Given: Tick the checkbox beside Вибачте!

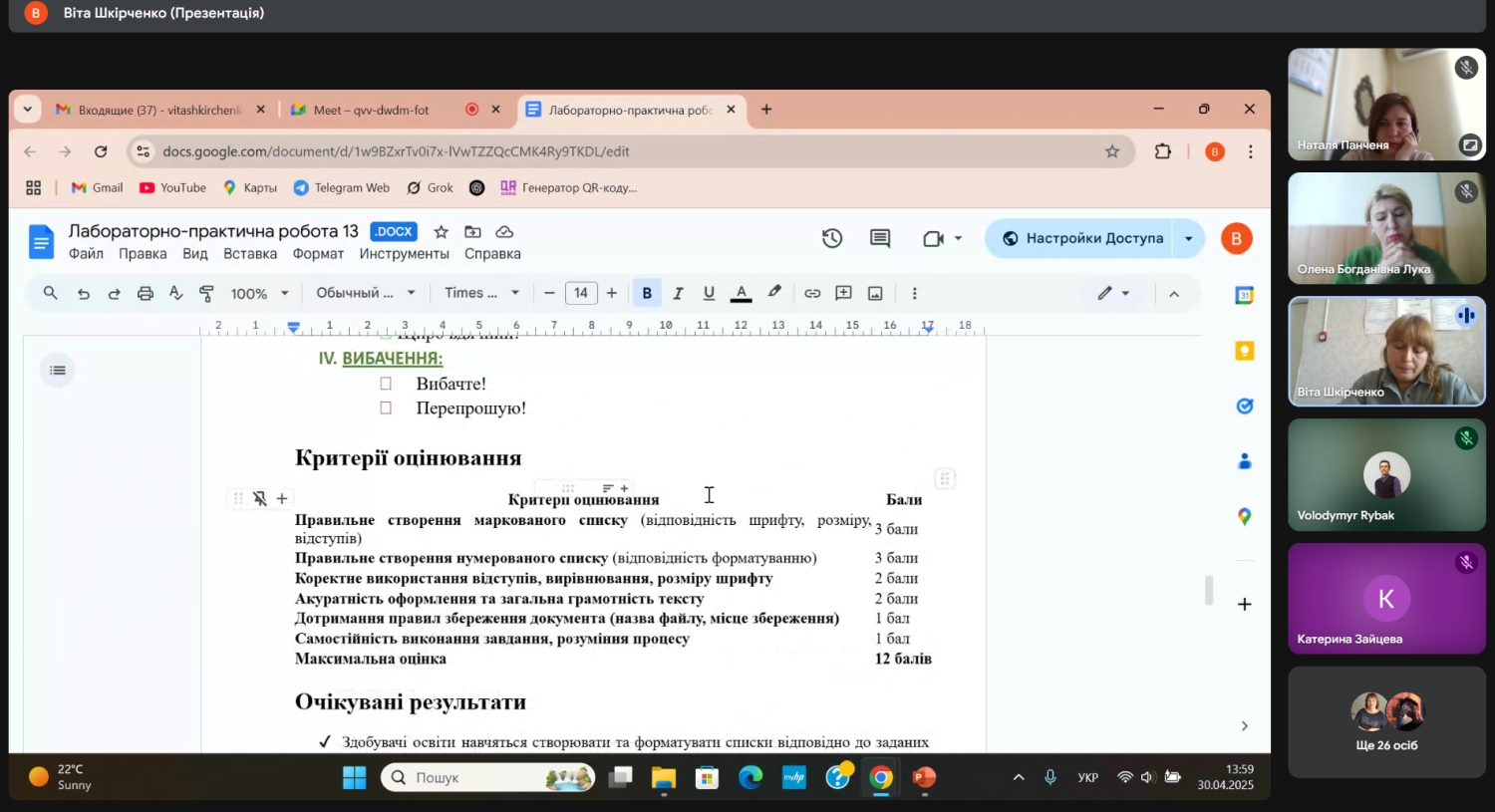Looking at the screenshot, I should coord(386,384).
